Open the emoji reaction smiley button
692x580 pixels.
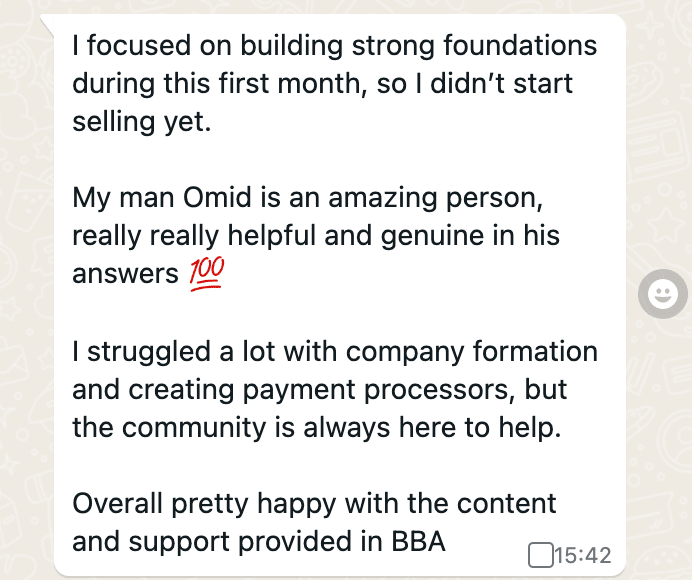(x=662, y=294)
